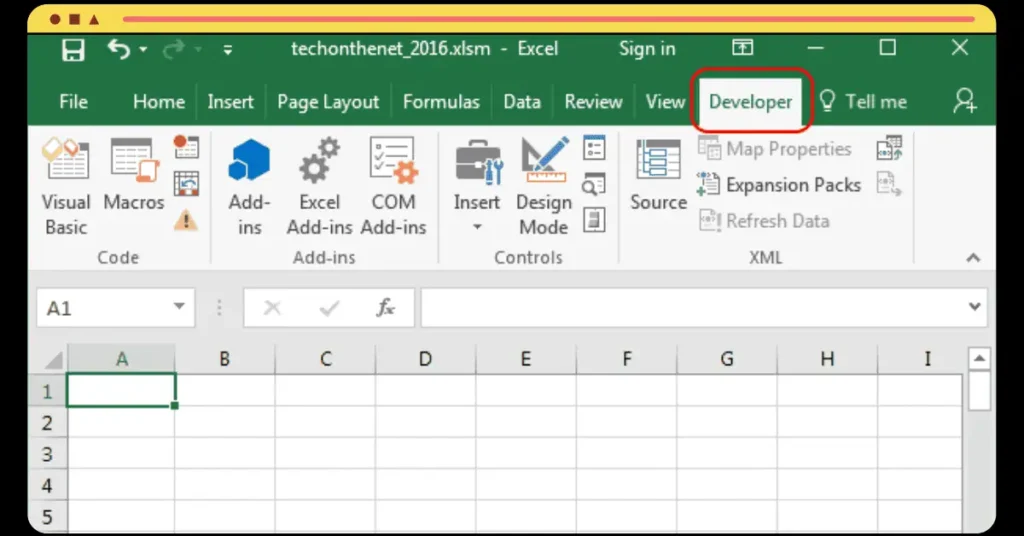Open the Visual Basic editor
1024x536 pixels.
tap(66, 187)
